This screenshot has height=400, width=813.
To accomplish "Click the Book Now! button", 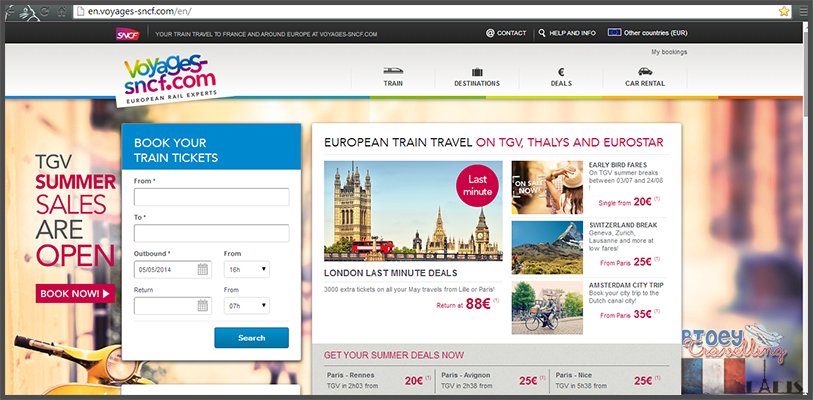I will [x=75, y=294].
